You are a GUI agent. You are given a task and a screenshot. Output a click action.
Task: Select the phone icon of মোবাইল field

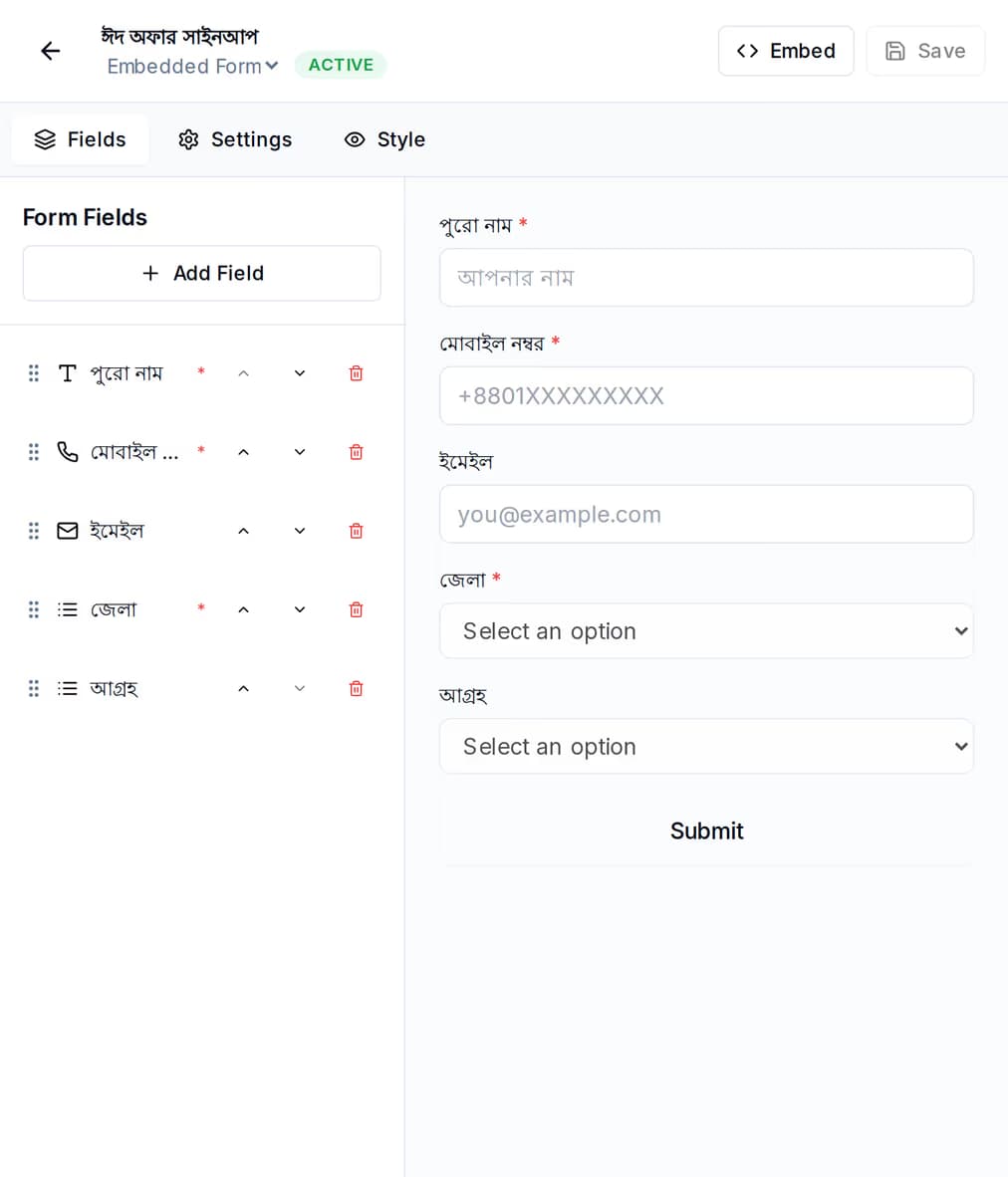(x=68, y=452)
